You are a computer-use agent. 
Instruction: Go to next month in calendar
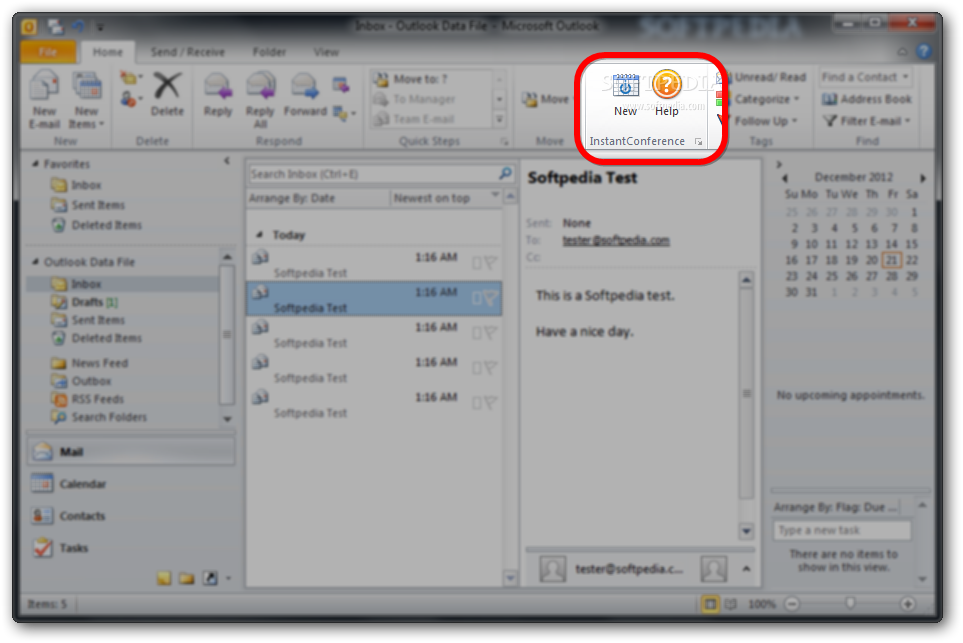point(922,178)
